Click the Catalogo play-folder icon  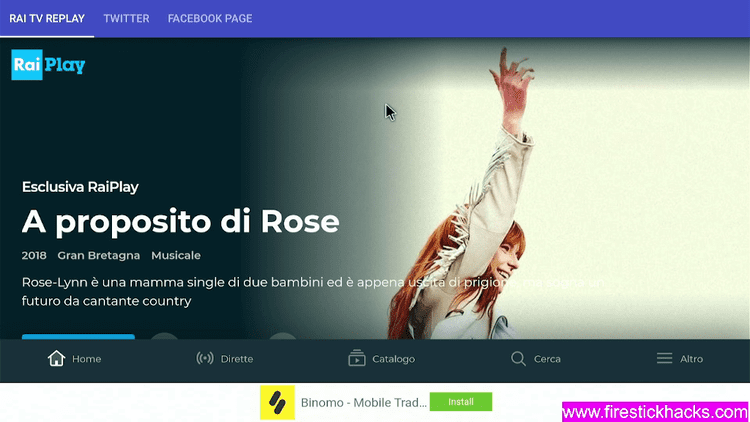[x=356, y=358]
